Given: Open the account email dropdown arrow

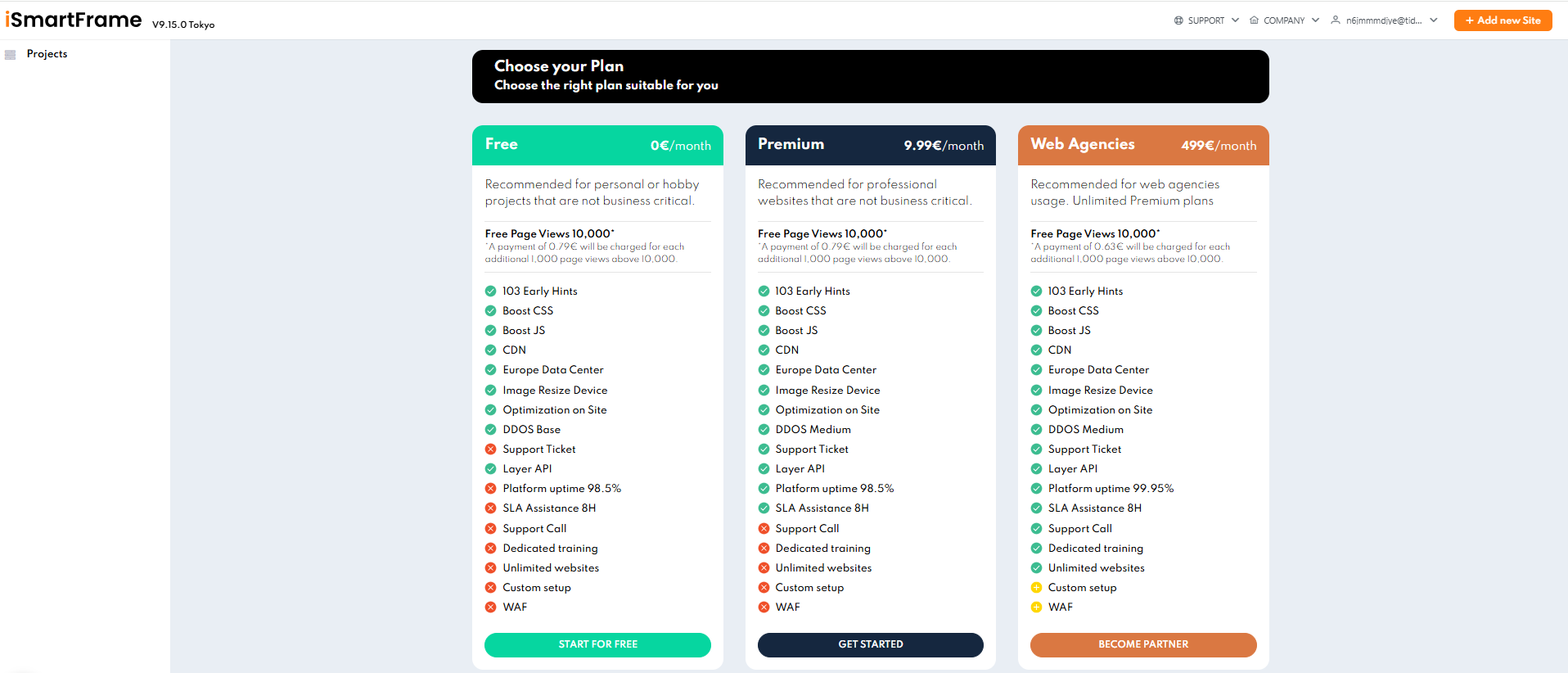Looking at the screenshot, I should click(1434, 20).
